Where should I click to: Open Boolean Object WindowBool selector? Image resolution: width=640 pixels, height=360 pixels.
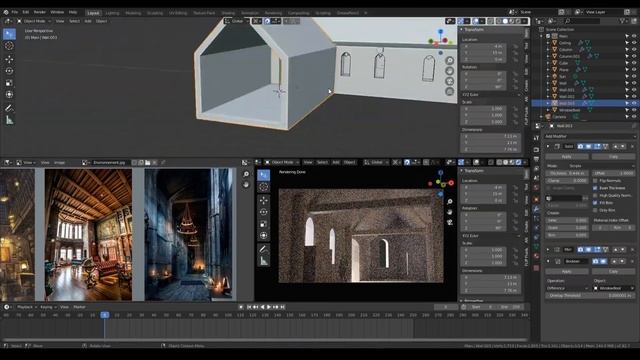(614, 288)
